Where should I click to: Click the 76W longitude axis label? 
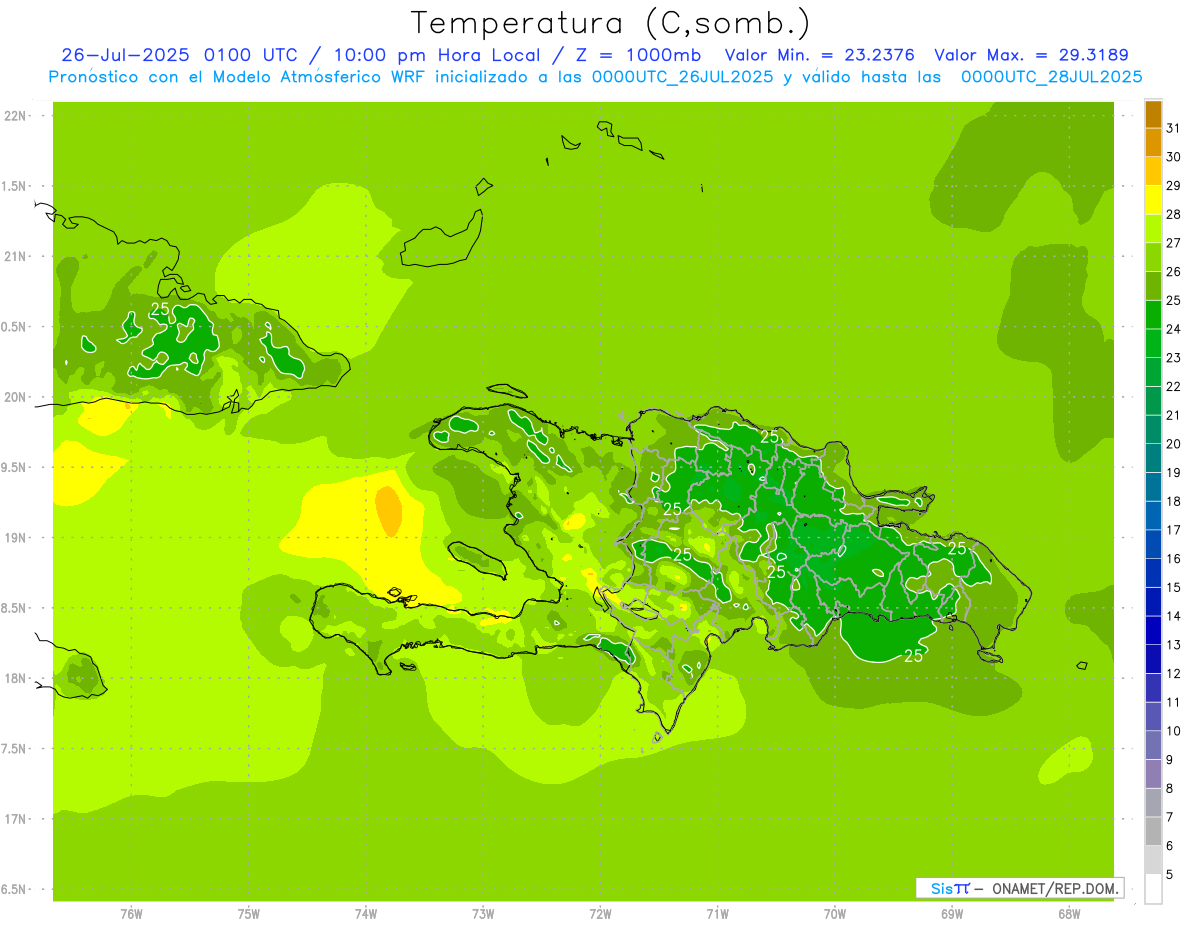(x=131, y=914)
